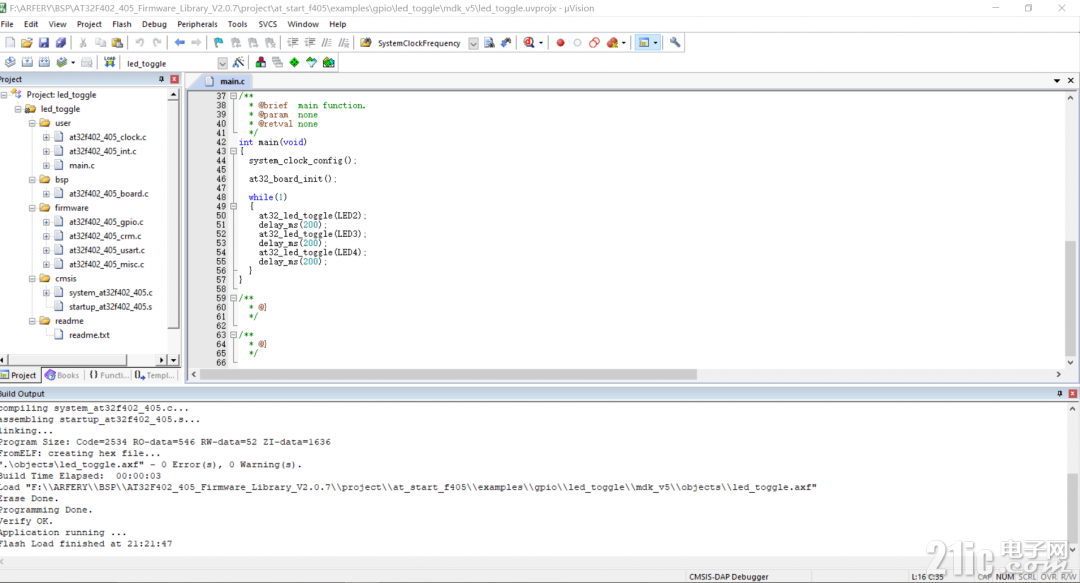Screen dimensions: 1080x583
Task: Collapse the bsp folder group
Action: click(x=32, y=179)
